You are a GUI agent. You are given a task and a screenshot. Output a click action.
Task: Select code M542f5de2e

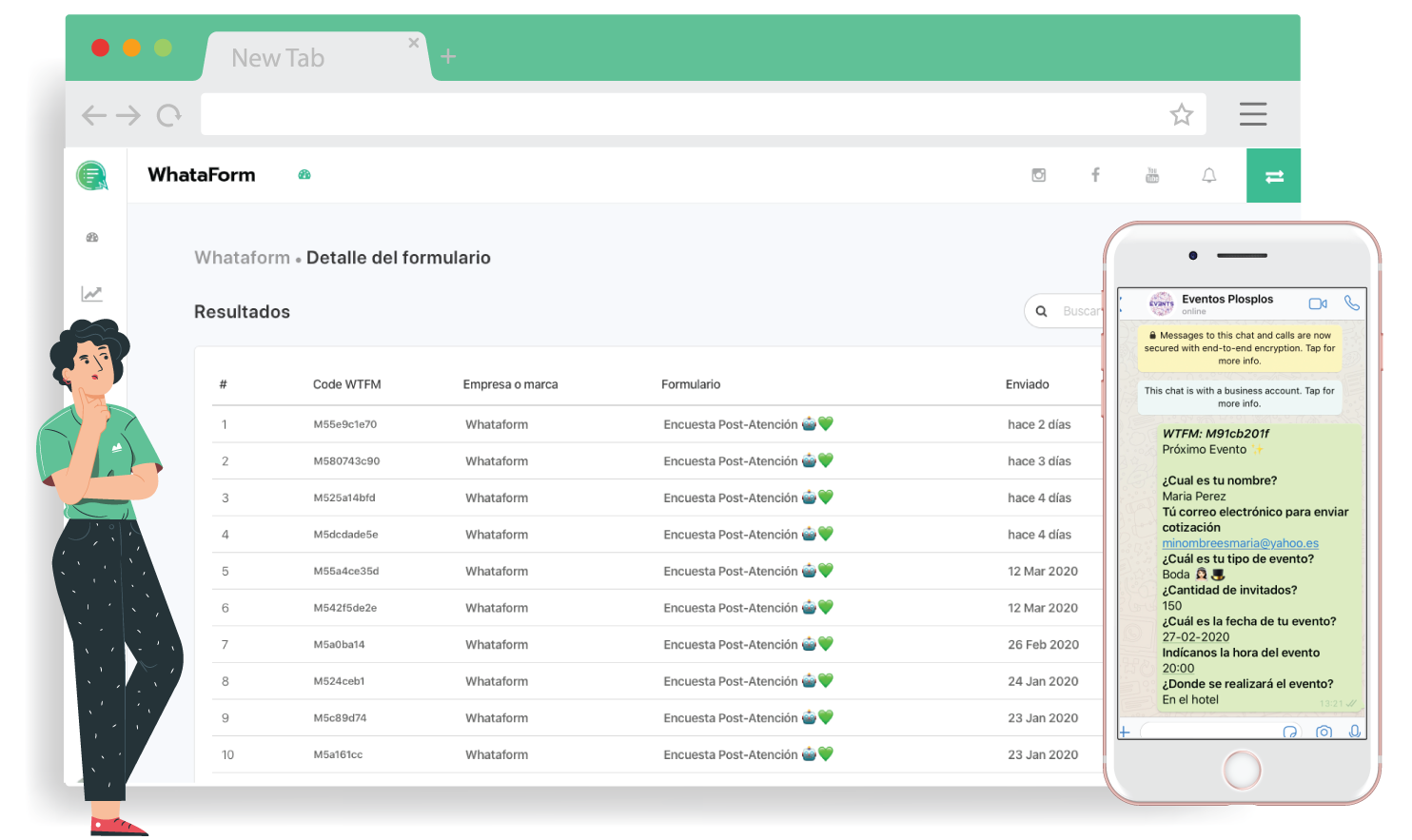(345, 608)
